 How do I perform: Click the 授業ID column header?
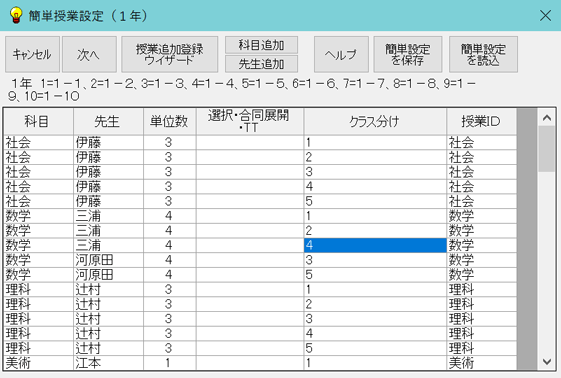[x=482, y=122]
